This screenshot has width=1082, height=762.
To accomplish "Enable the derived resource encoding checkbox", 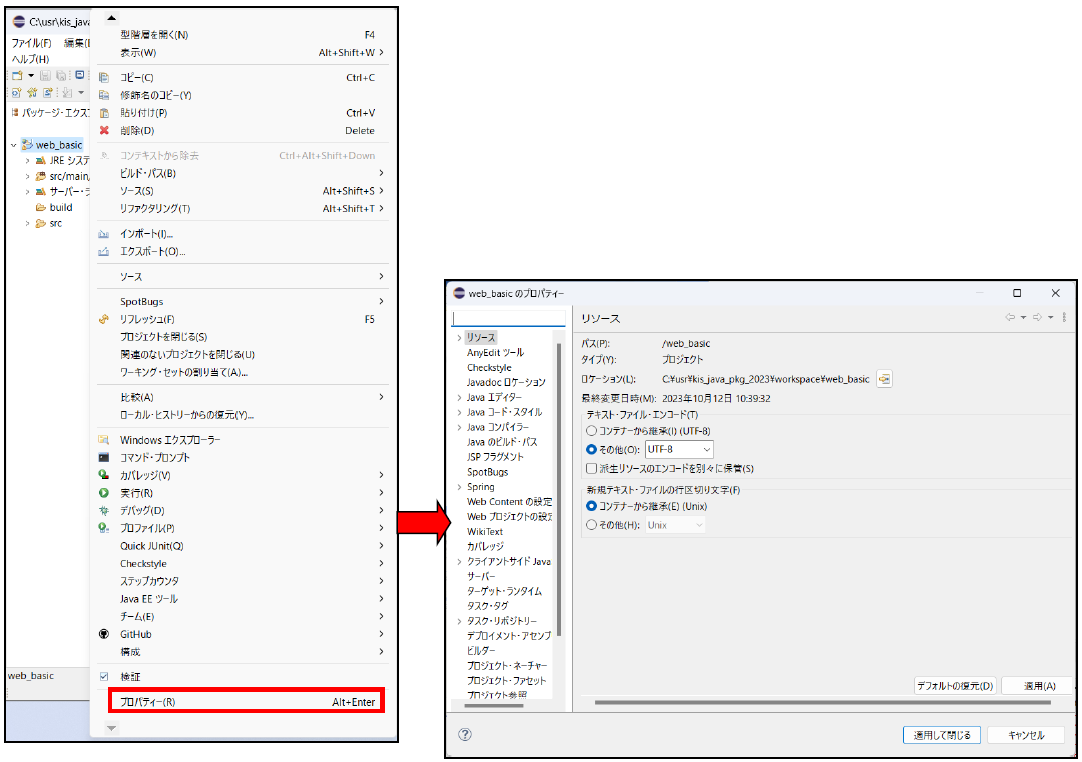I will coord(591,468).
